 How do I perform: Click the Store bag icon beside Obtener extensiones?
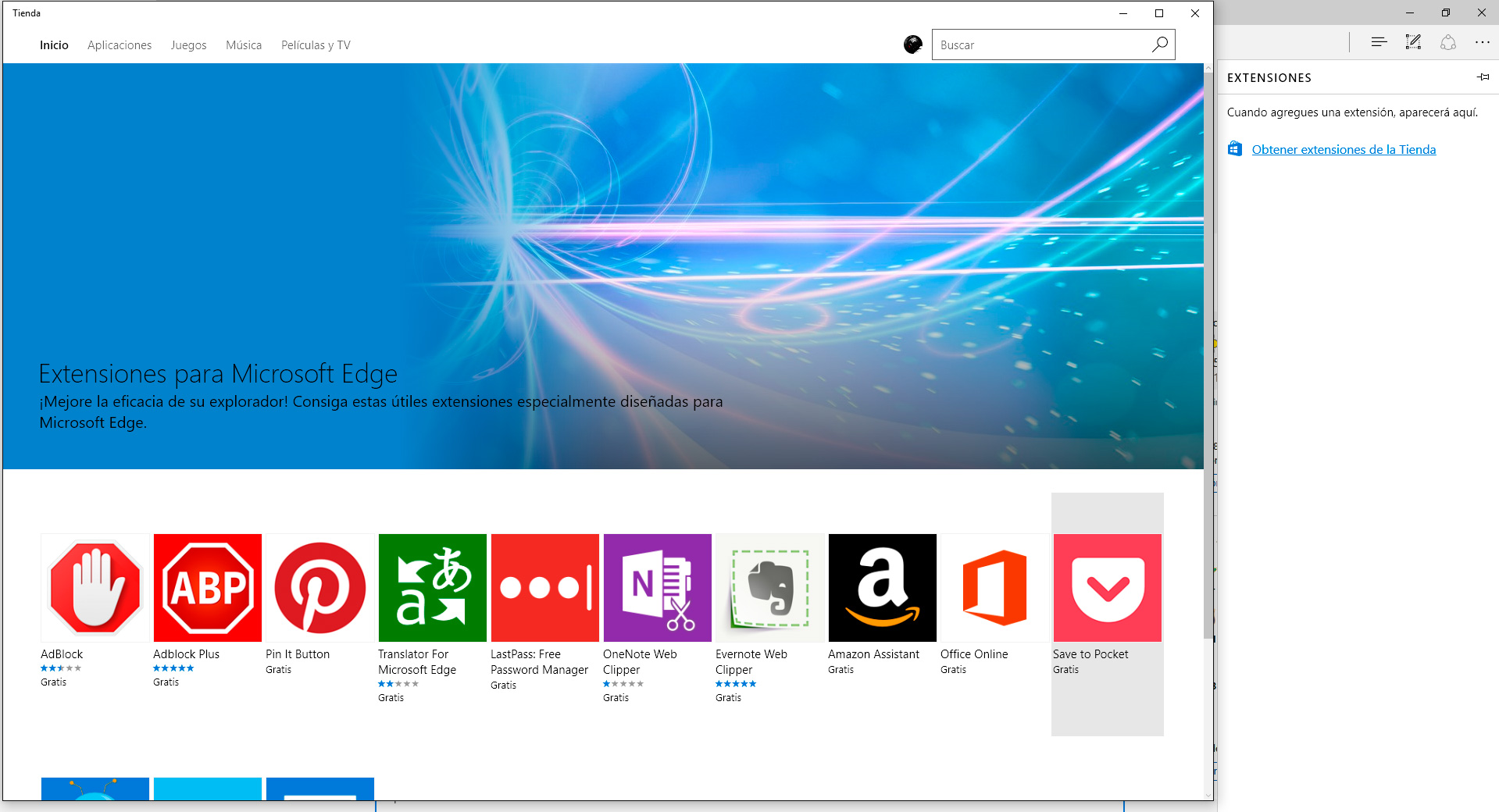pos(1235,148)
